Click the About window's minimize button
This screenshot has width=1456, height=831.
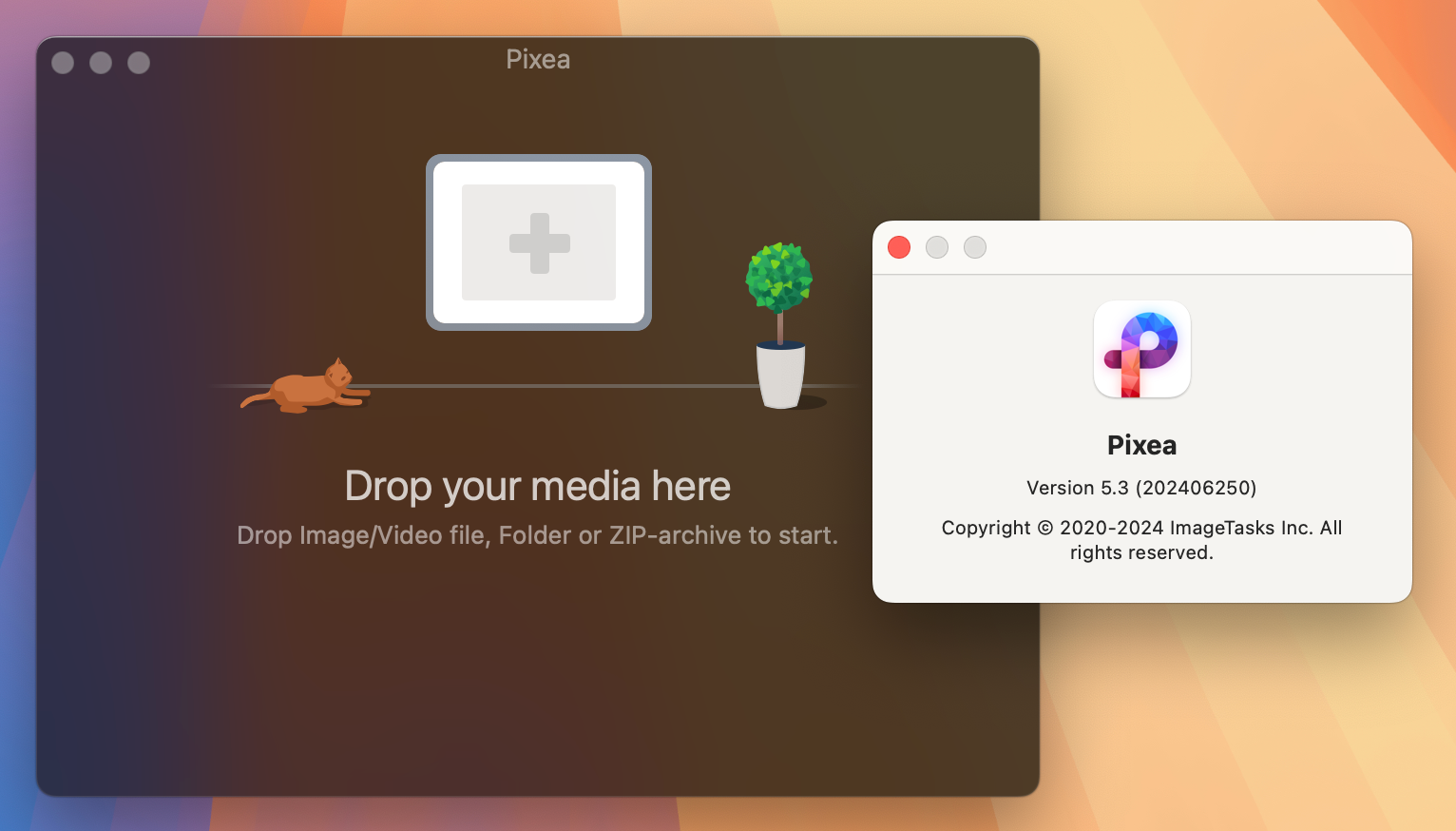pos(937,247)
